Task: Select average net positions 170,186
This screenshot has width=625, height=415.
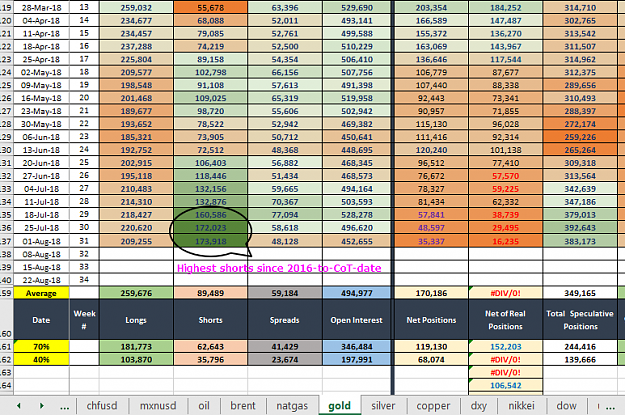Action: click(x=431, y=293)
